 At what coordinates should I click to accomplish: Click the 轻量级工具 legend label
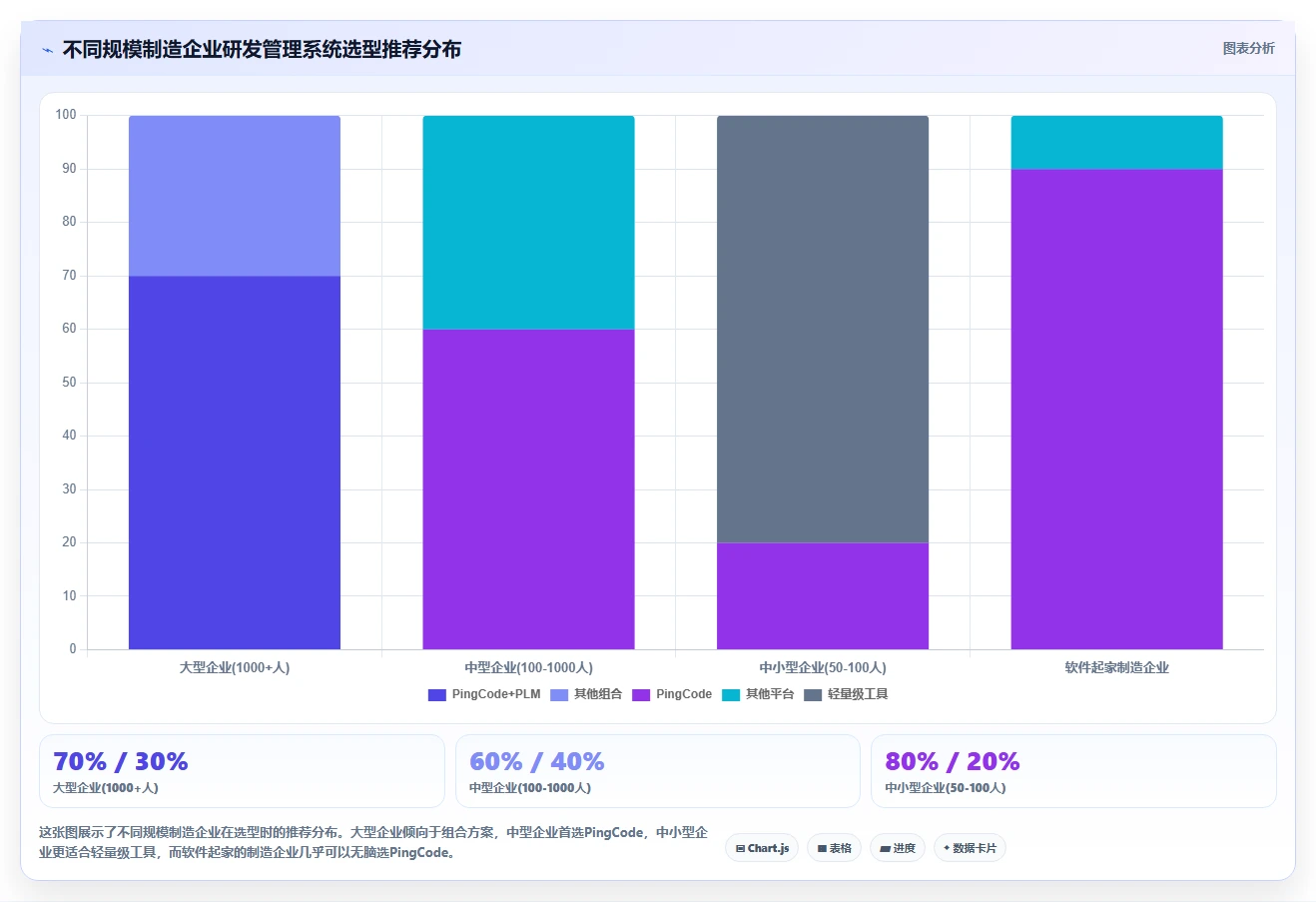858,694
